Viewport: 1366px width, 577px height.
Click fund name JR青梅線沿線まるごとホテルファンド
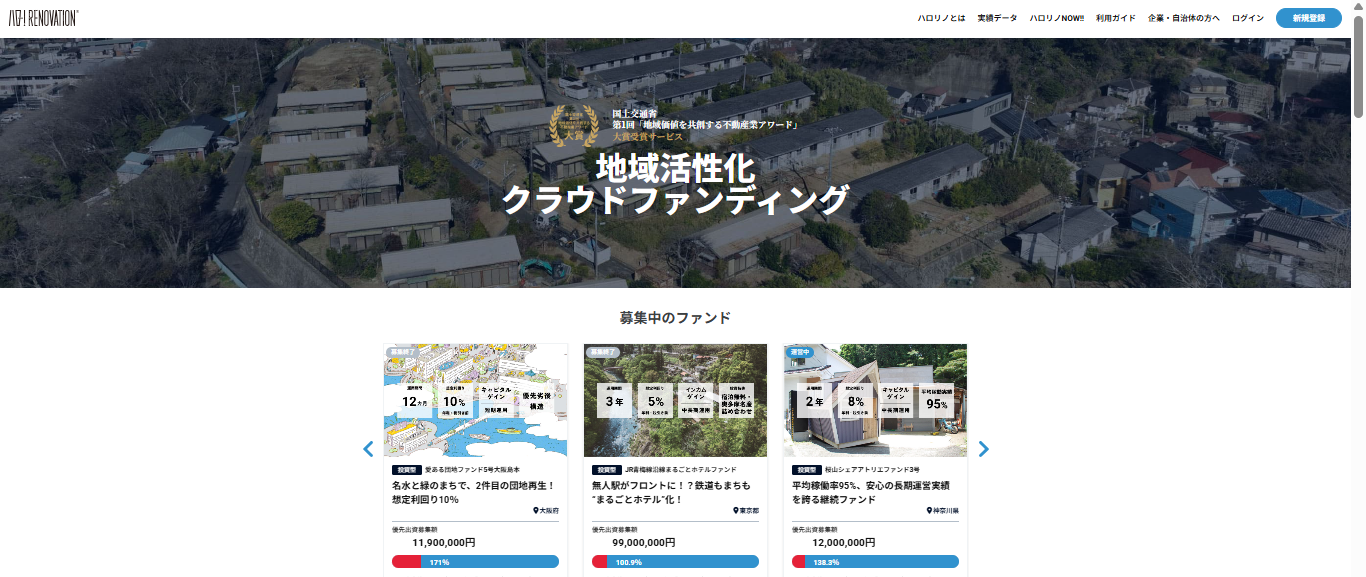pos(680,469)
